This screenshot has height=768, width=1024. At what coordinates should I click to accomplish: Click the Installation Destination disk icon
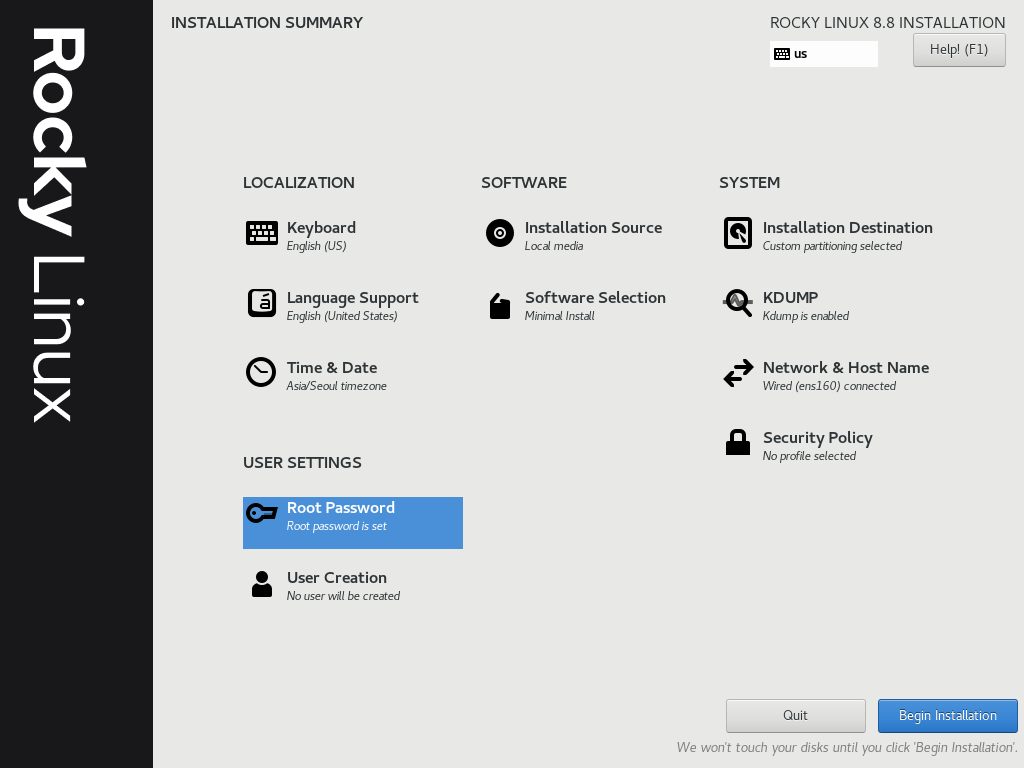[738, 233]
